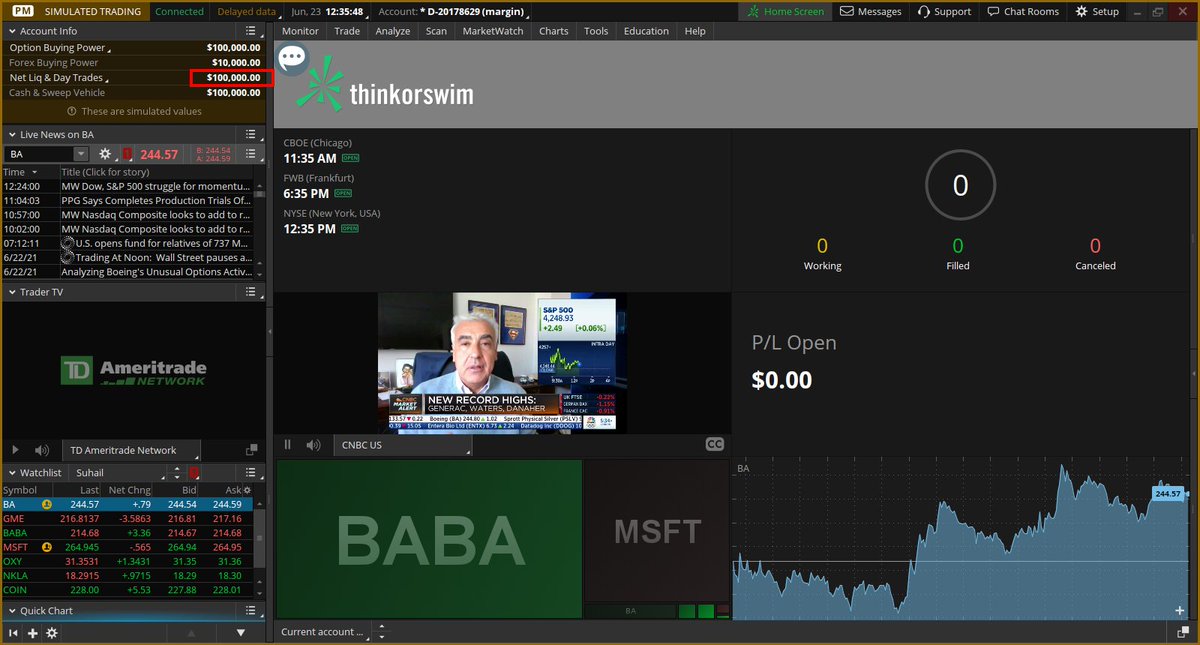The width and height of the screenshot is (1200, 645).
Task: Open Chat Rooms from the top bar
Action: pyautogui.click(x=1023, y=12)
